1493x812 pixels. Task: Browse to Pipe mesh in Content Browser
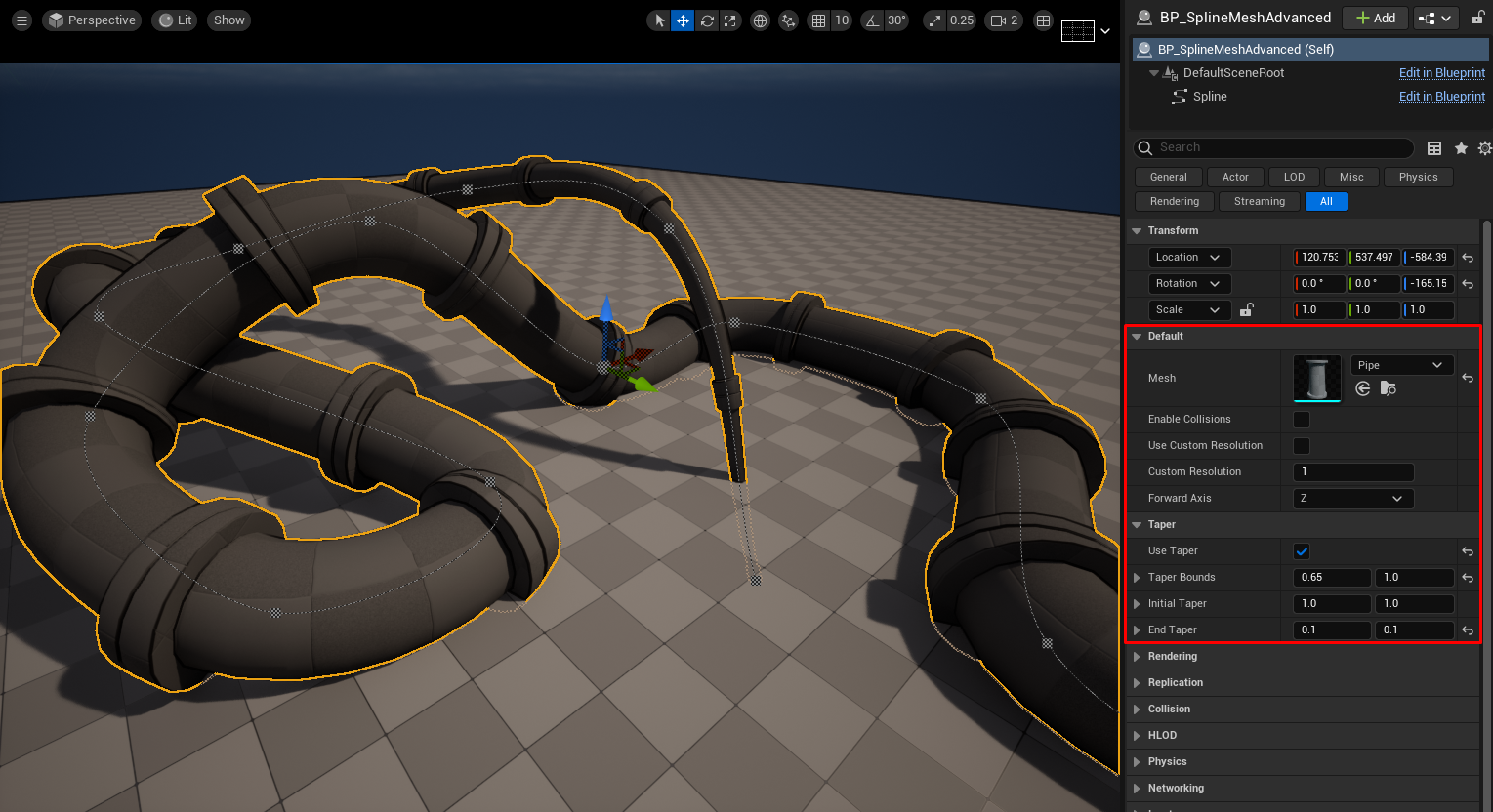1388,388
